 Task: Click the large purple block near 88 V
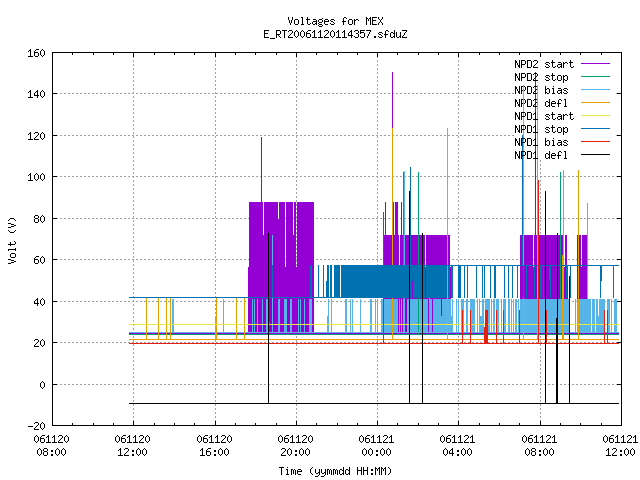click(281, 265)
